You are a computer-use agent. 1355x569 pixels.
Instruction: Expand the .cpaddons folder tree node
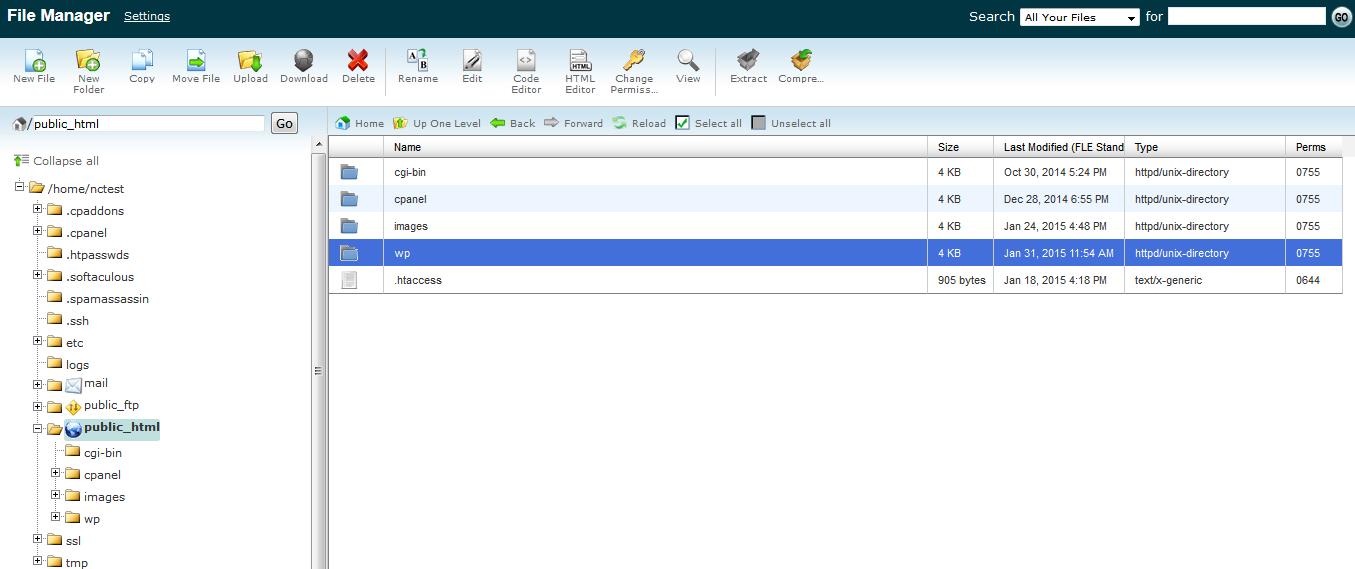[38, 210]
